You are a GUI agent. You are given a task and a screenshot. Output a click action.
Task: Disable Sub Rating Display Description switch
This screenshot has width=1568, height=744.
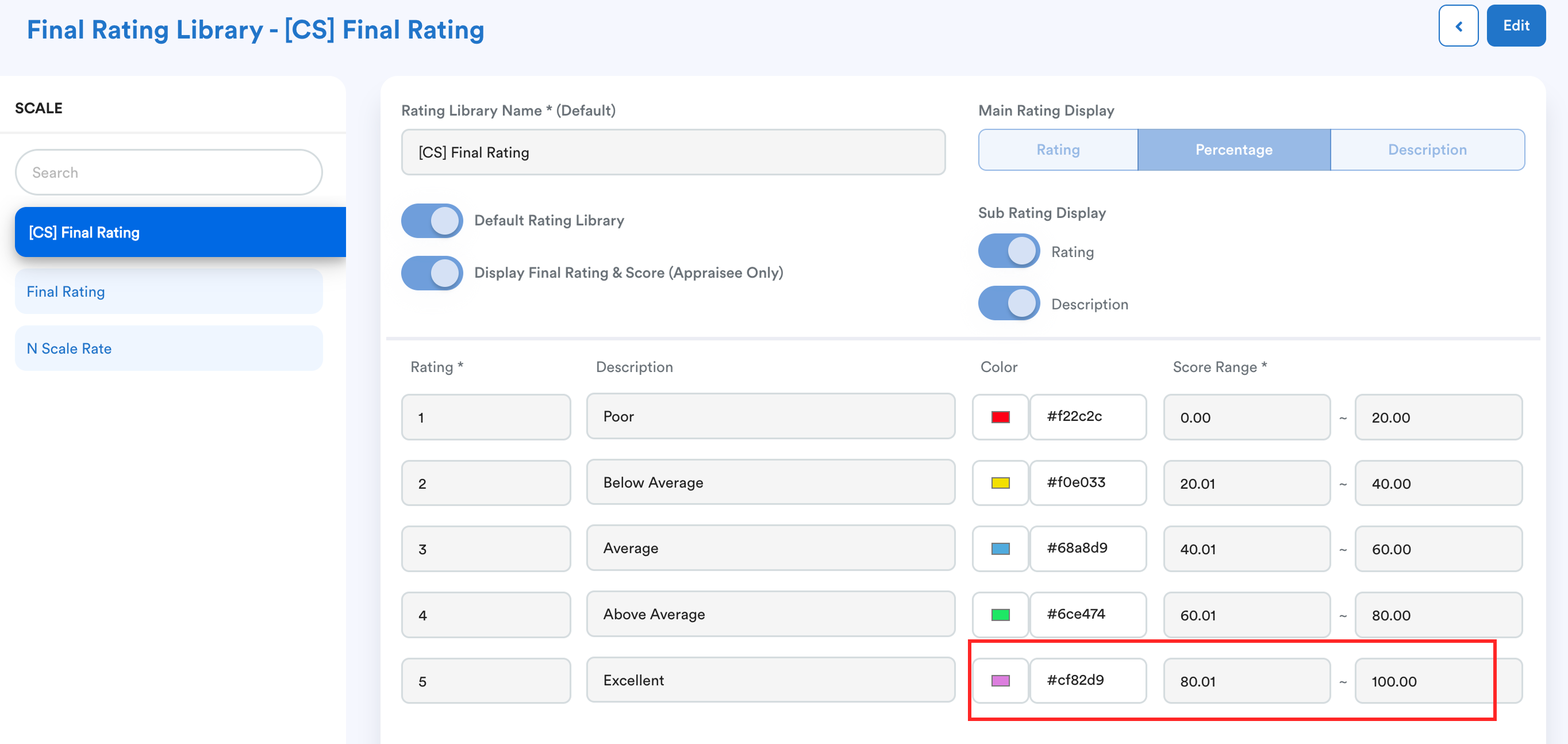[x=1009, y=304]
